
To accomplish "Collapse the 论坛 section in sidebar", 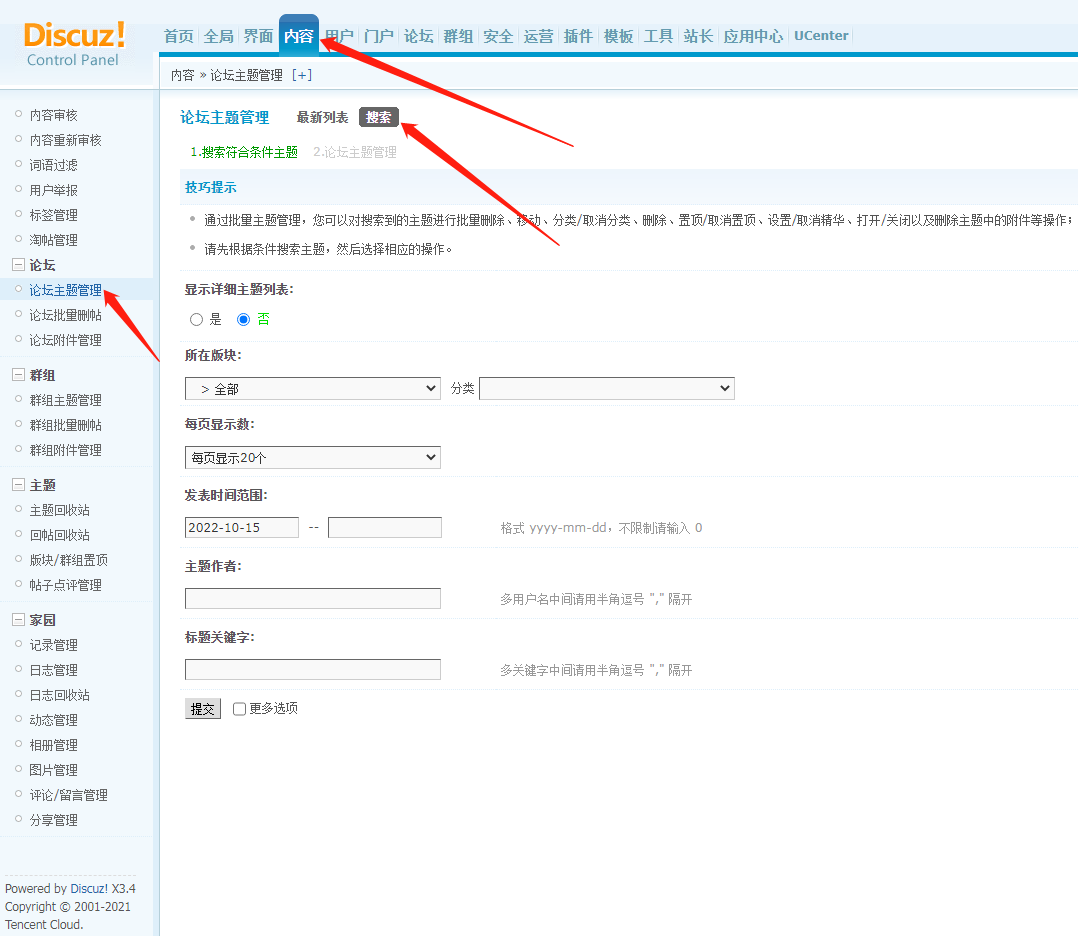I will coord(18,265).
